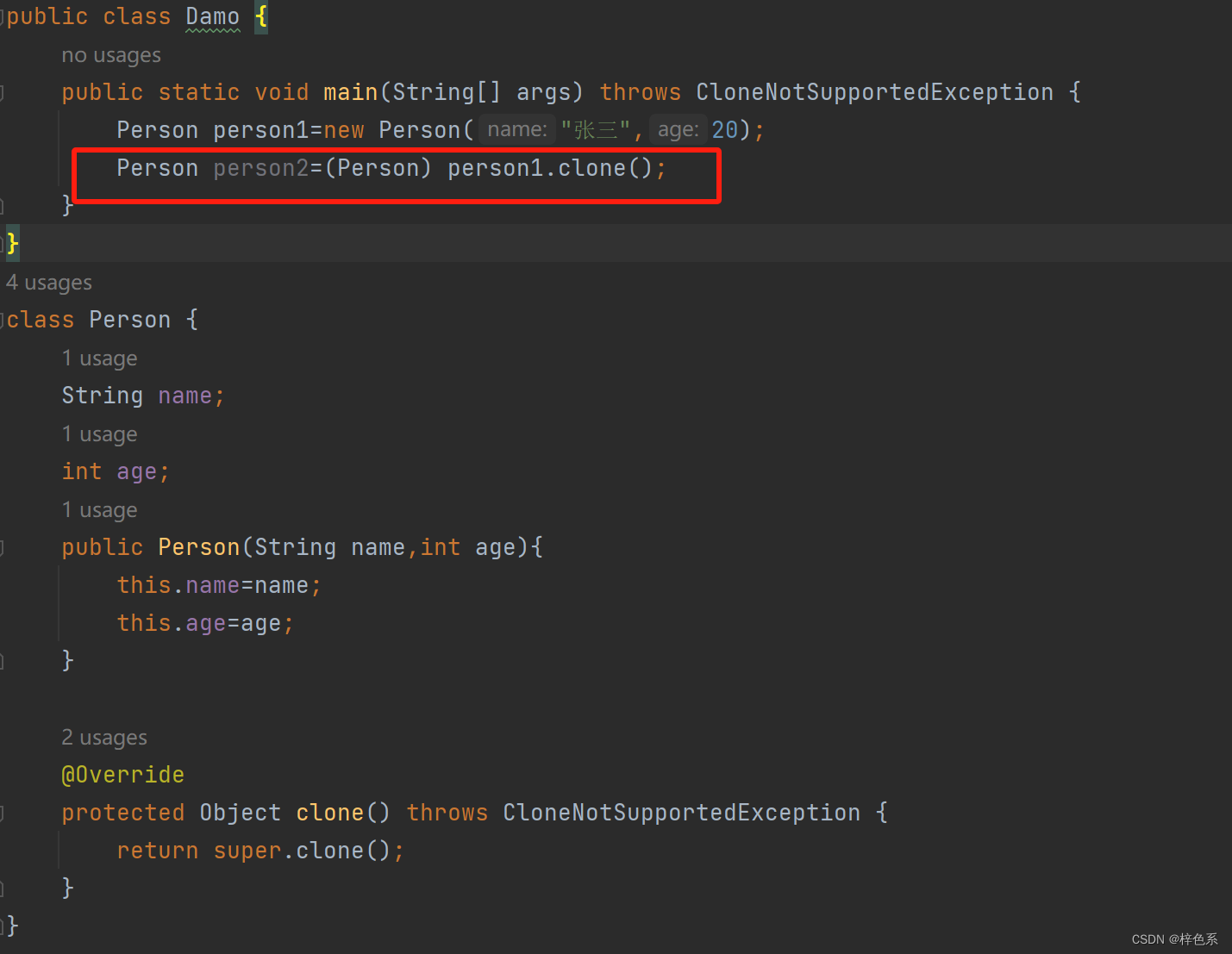Click the void keyword in main signature
Screen dimensions: 1232x954
pyautogui.click(x=282, y=92)
